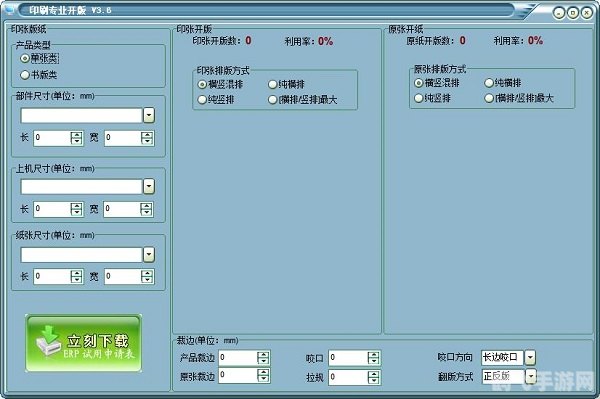Click the 纸张尺寸 combo box field
600x399 pixels.
click(82, 255)
